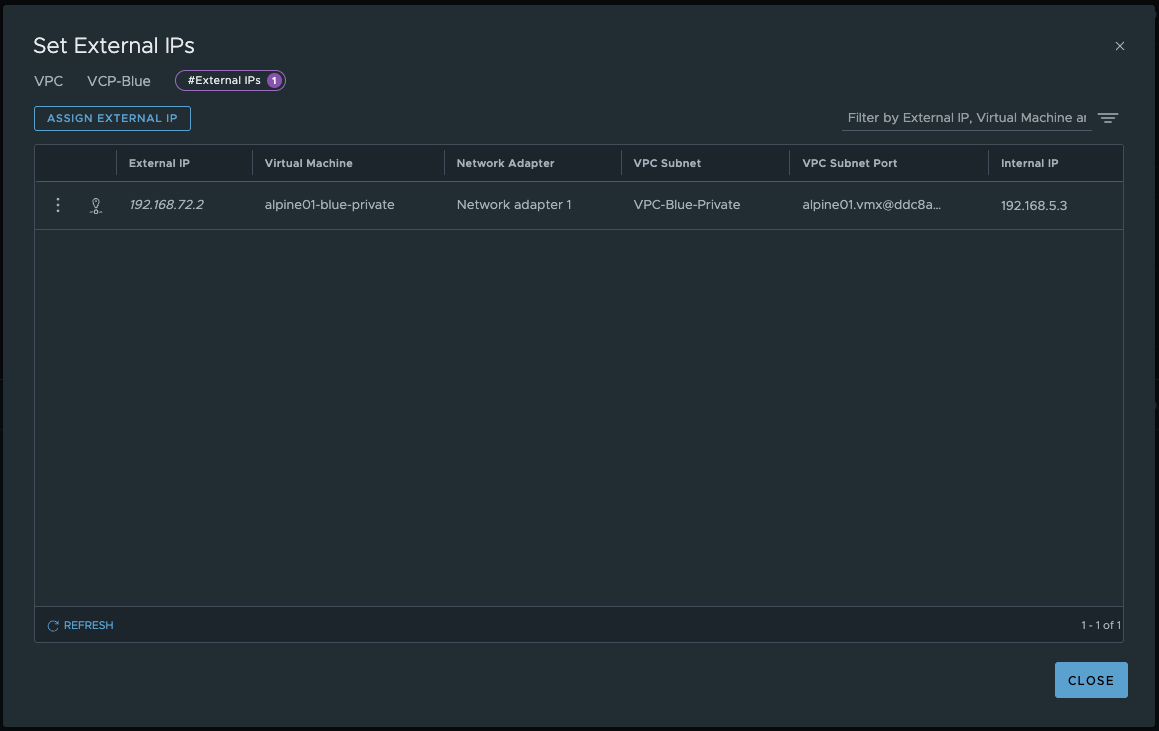Click the Internal IP column header
The width and height of the screenshot is (1159, 731).
(1029, 163)
